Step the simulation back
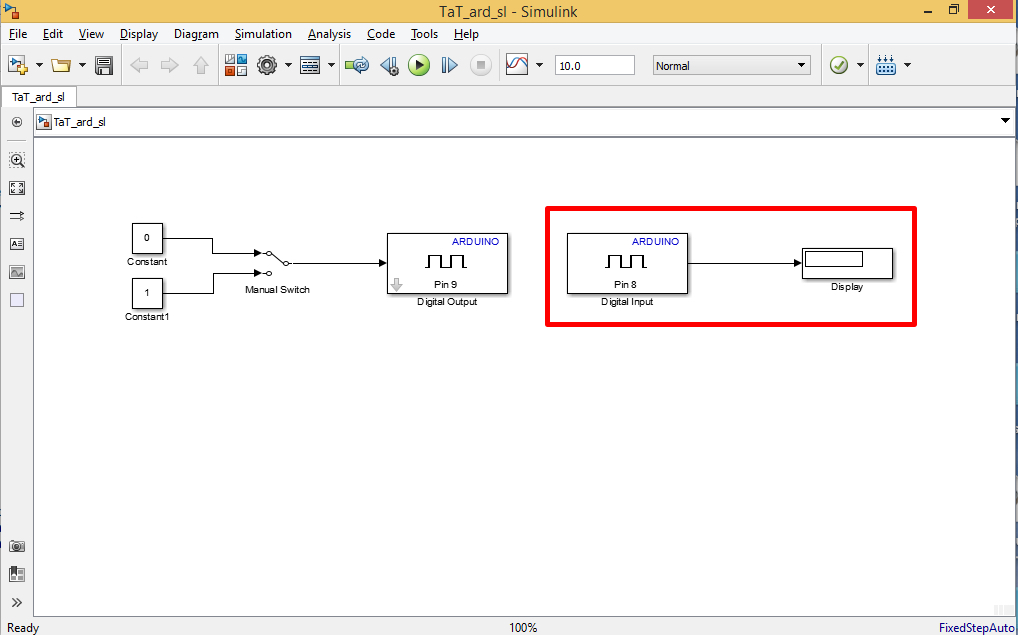This screenshot has width=1018, height=635. point(390,65)
